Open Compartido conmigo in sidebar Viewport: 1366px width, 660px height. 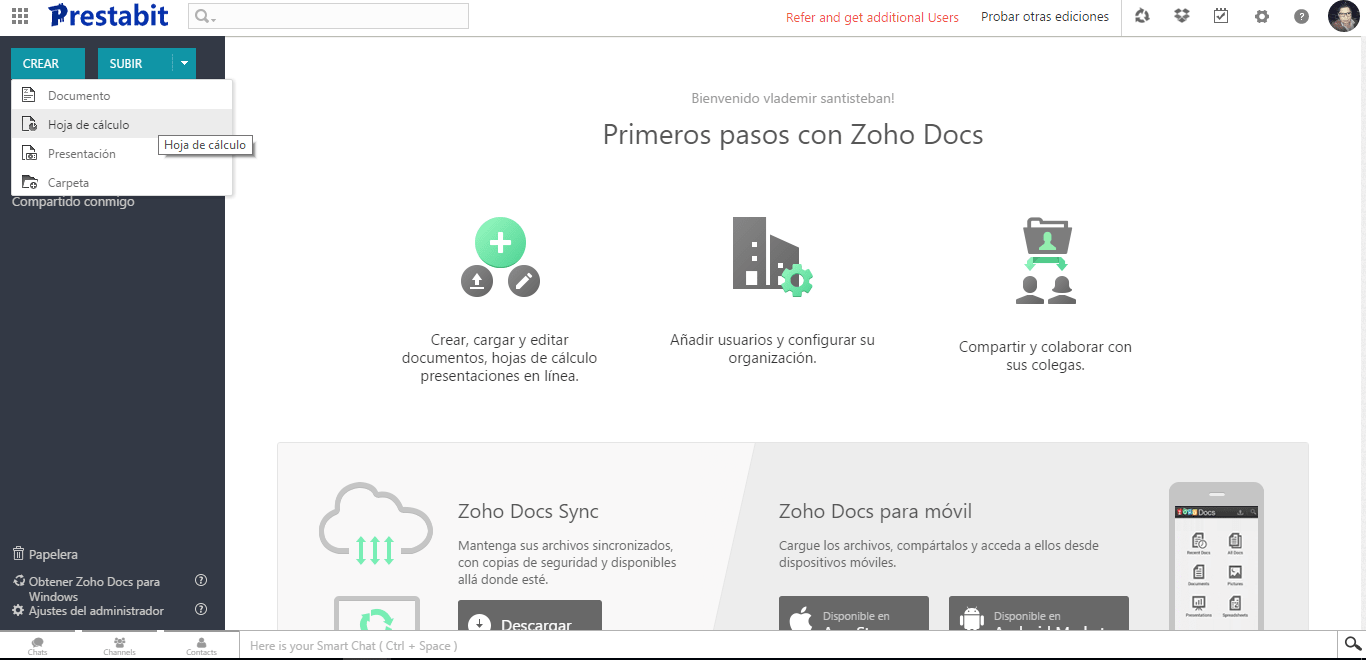[73, 202]
